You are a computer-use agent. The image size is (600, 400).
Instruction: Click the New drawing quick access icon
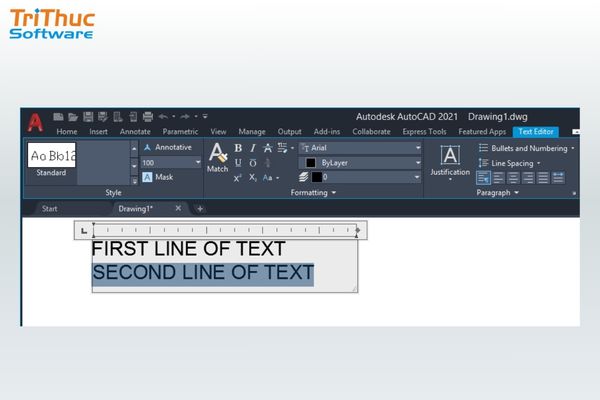[x=58, y=117]
